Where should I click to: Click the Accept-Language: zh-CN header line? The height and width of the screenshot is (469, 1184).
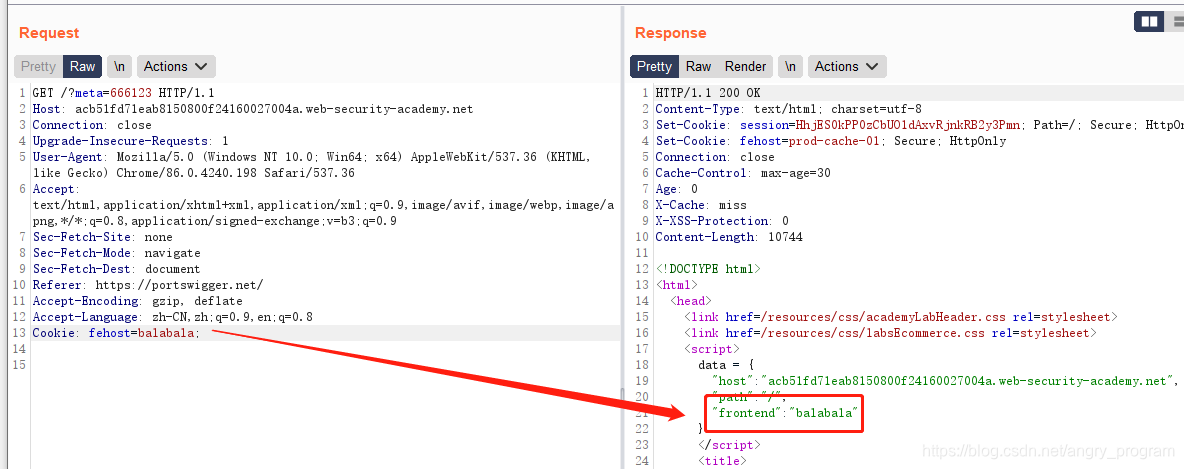(x=172, y=317)
